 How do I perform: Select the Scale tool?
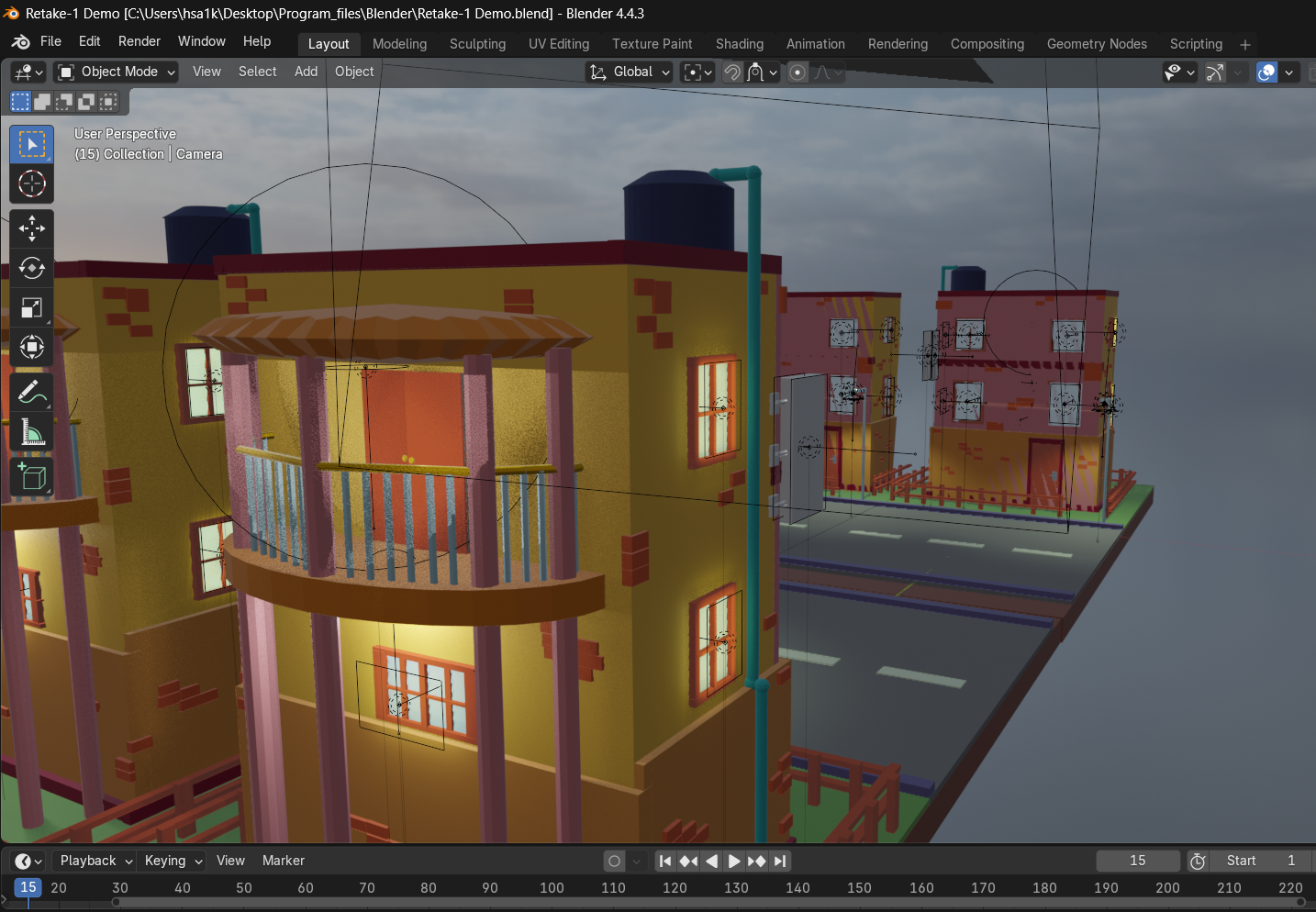[32, 307]
